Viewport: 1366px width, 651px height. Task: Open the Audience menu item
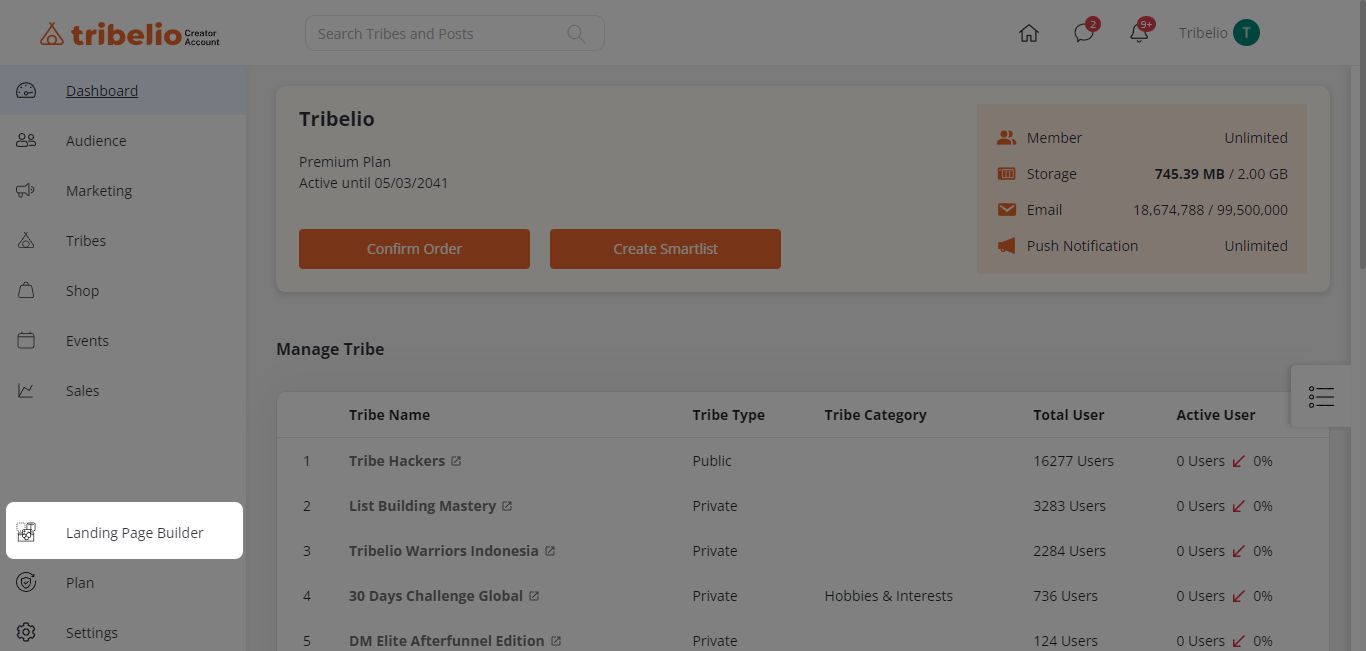tap(123, 141)
